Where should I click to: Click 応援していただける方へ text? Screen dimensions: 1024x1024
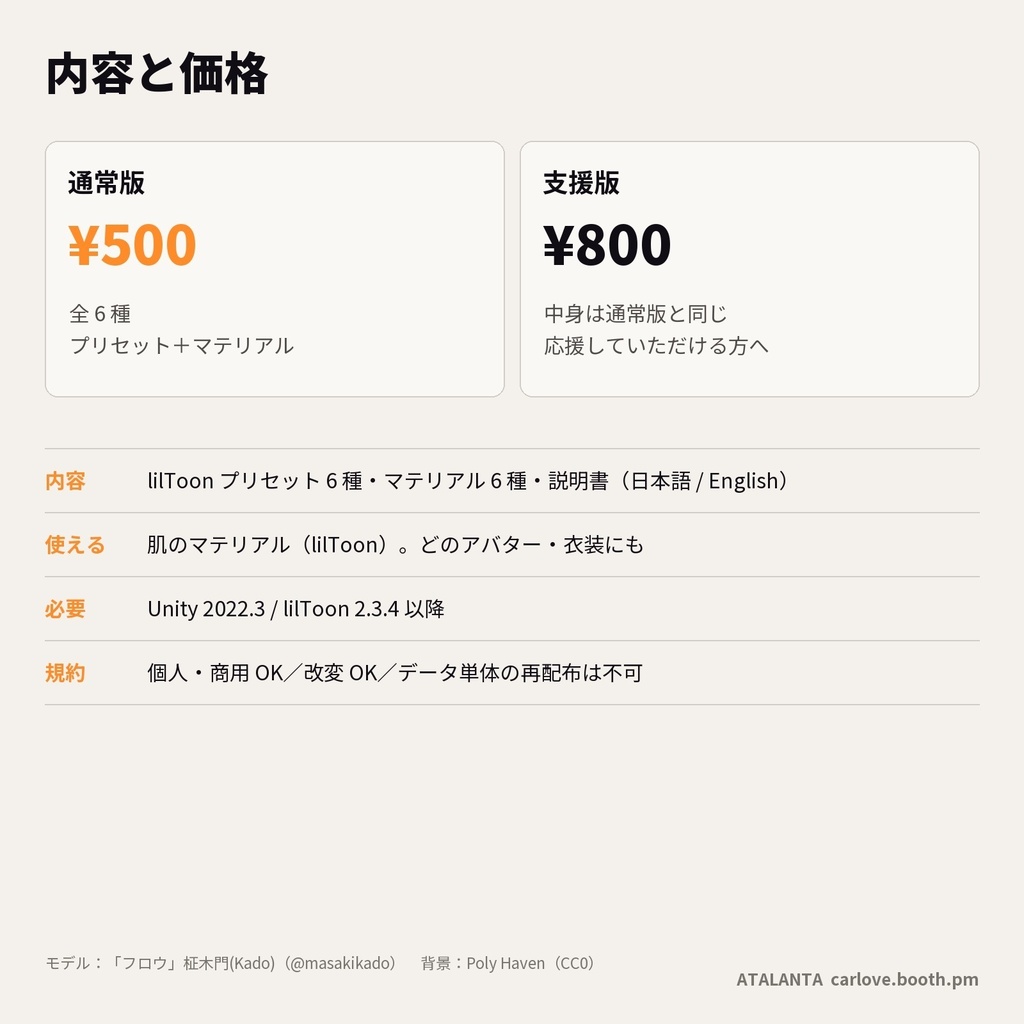[x=656, y=345]
